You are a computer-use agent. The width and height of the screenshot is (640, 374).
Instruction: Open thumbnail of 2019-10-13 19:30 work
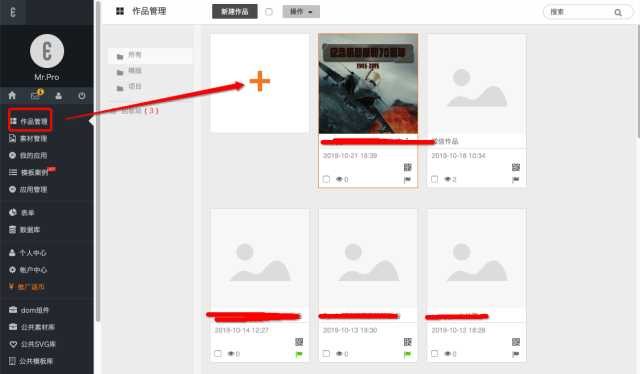368,258
